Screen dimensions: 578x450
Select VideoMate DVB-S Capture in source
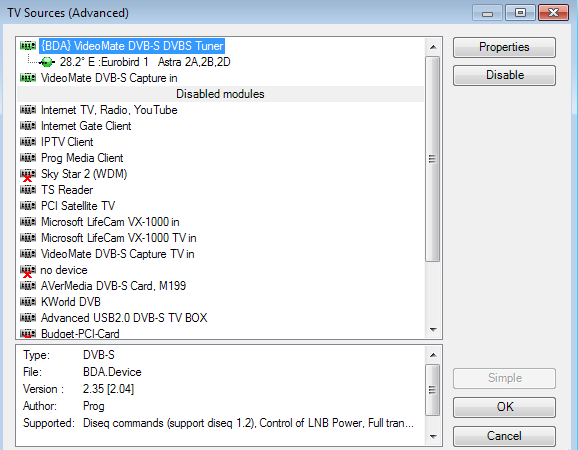pyautogui.click(x=109, y=78)
